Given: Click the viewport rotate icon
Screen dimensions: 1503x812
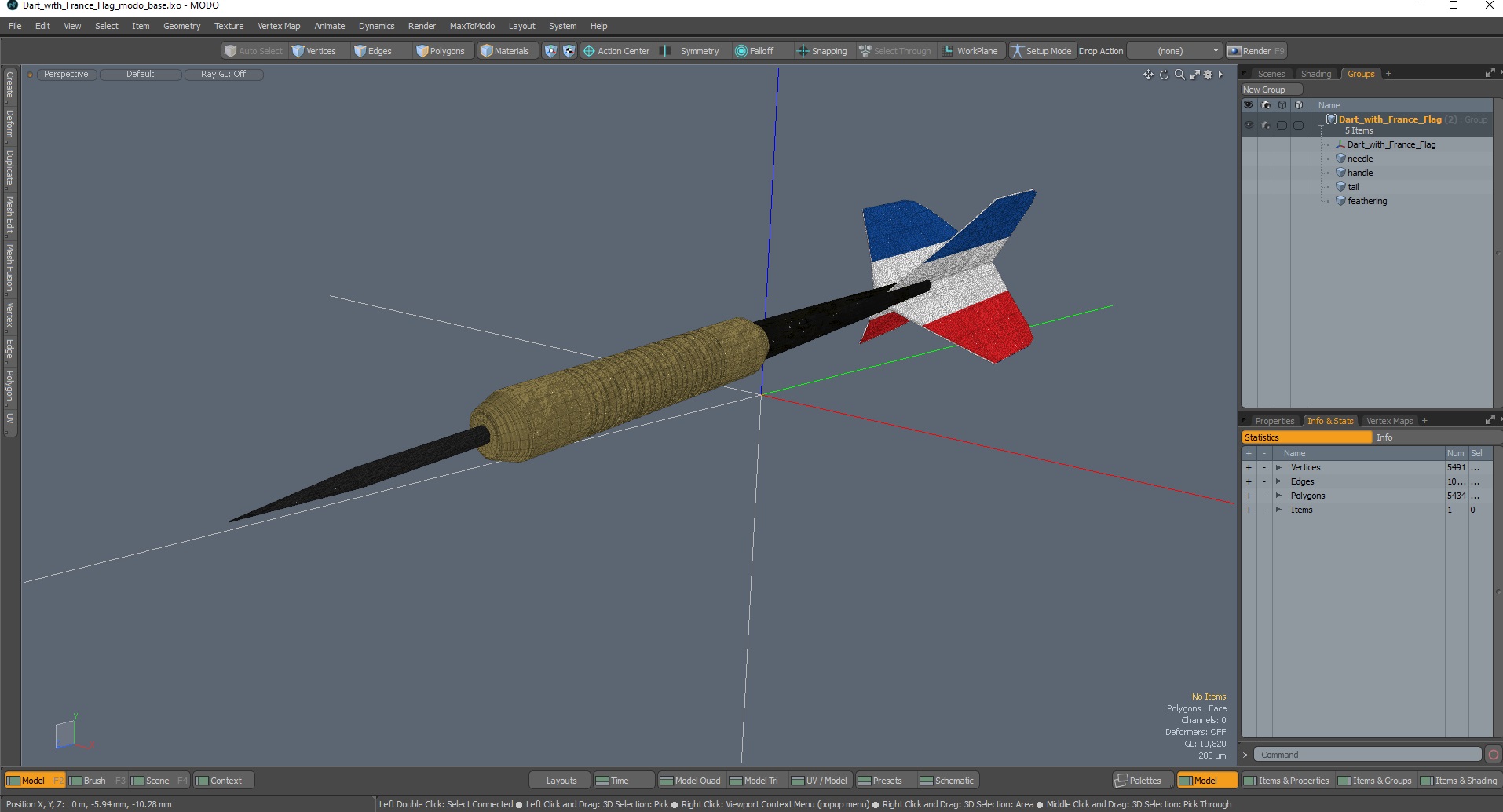Looking at the screenshot, I should pyautogui.click(x=1164, y=75).
